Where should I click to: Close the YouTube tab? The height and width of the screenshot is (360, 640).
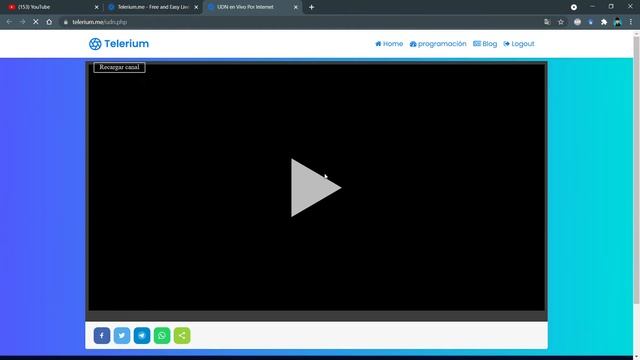(96, 7)
